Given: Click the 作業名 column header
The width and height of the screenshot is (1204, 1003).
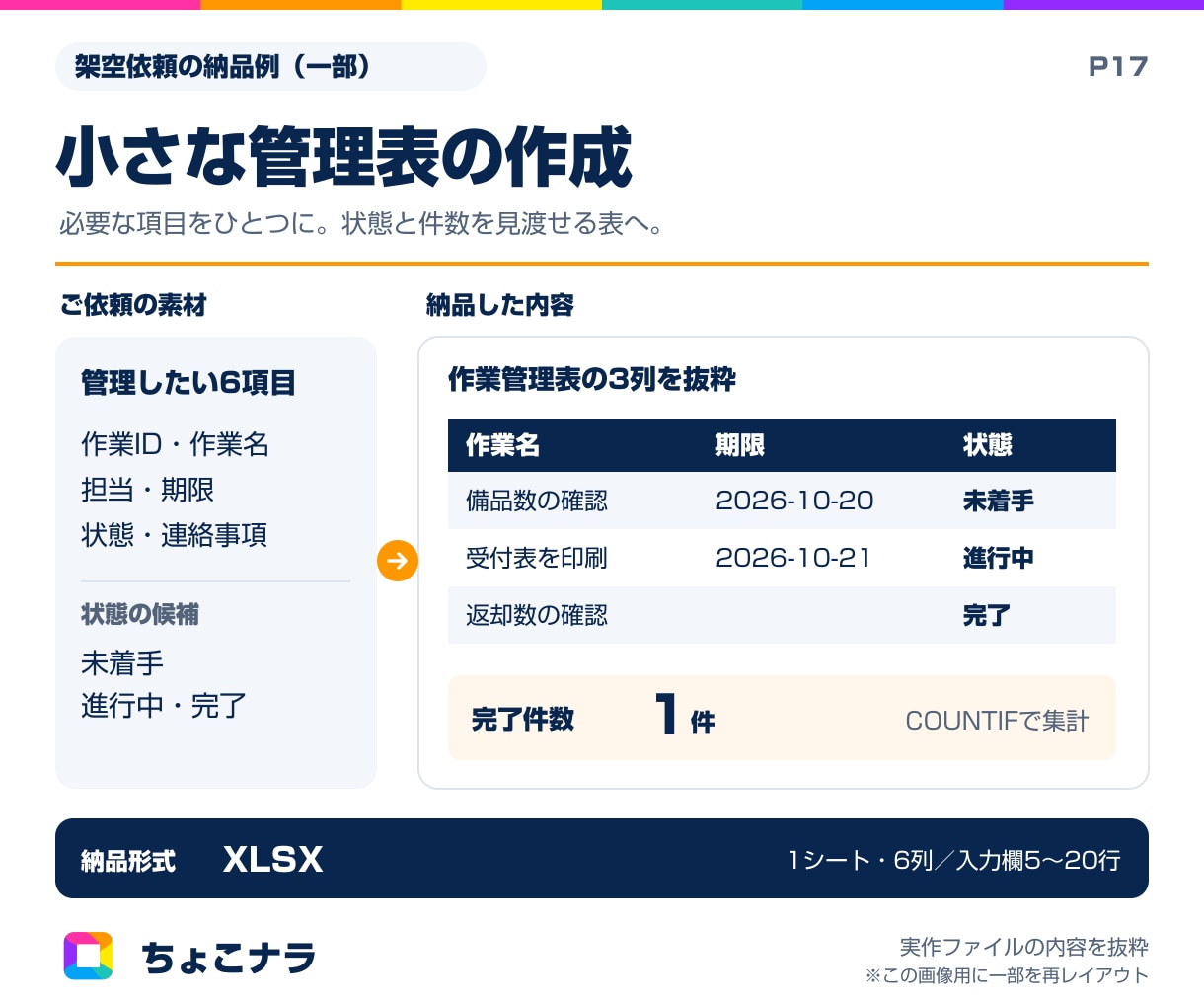Looking at the screenshot, I should (x=502, y=445).
